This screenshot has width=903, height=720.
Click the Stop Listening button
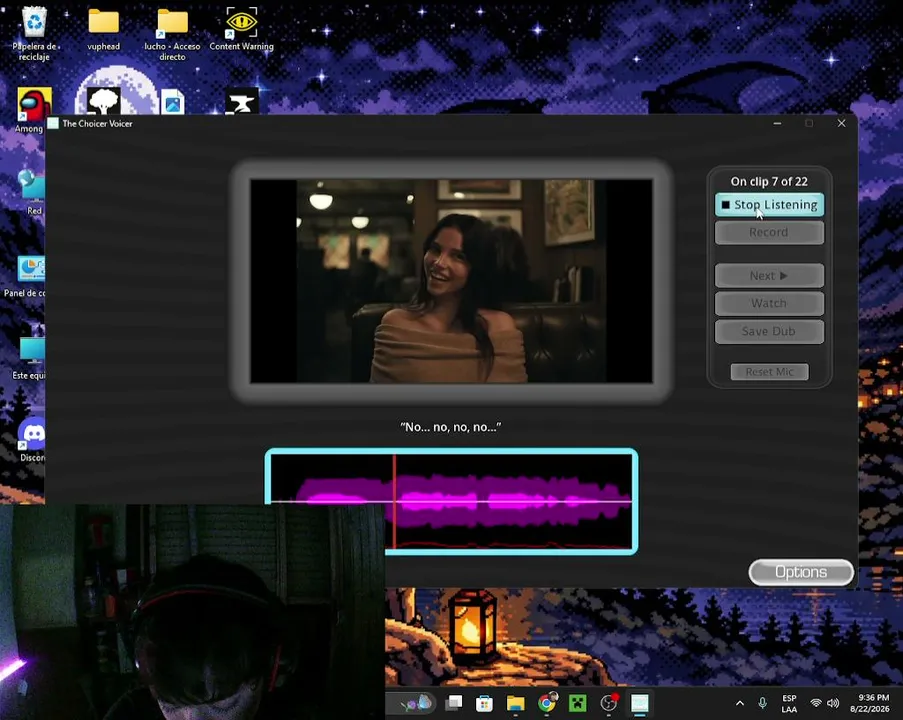pos(769,204)
